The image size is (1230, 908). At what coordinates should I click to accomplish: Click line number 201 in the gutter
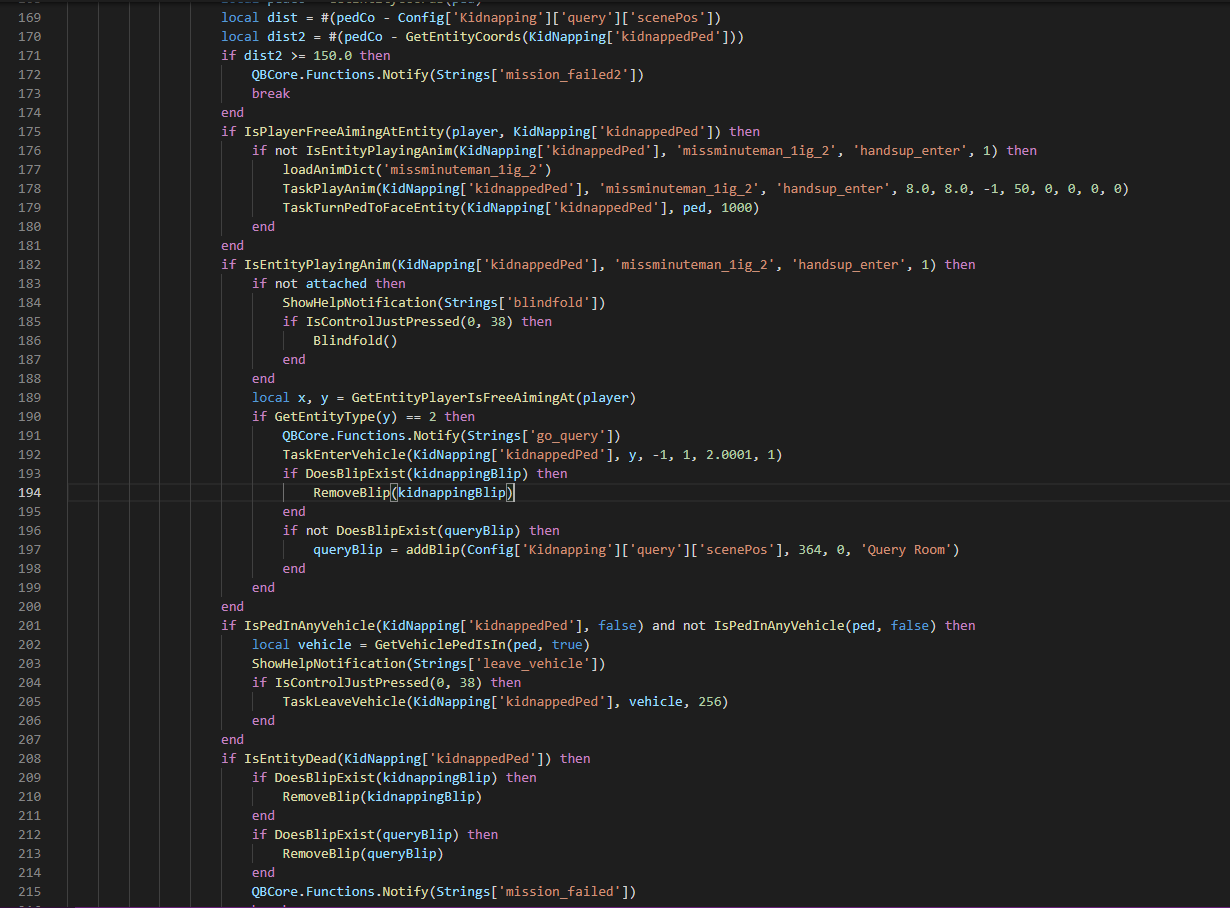(32, 626)
